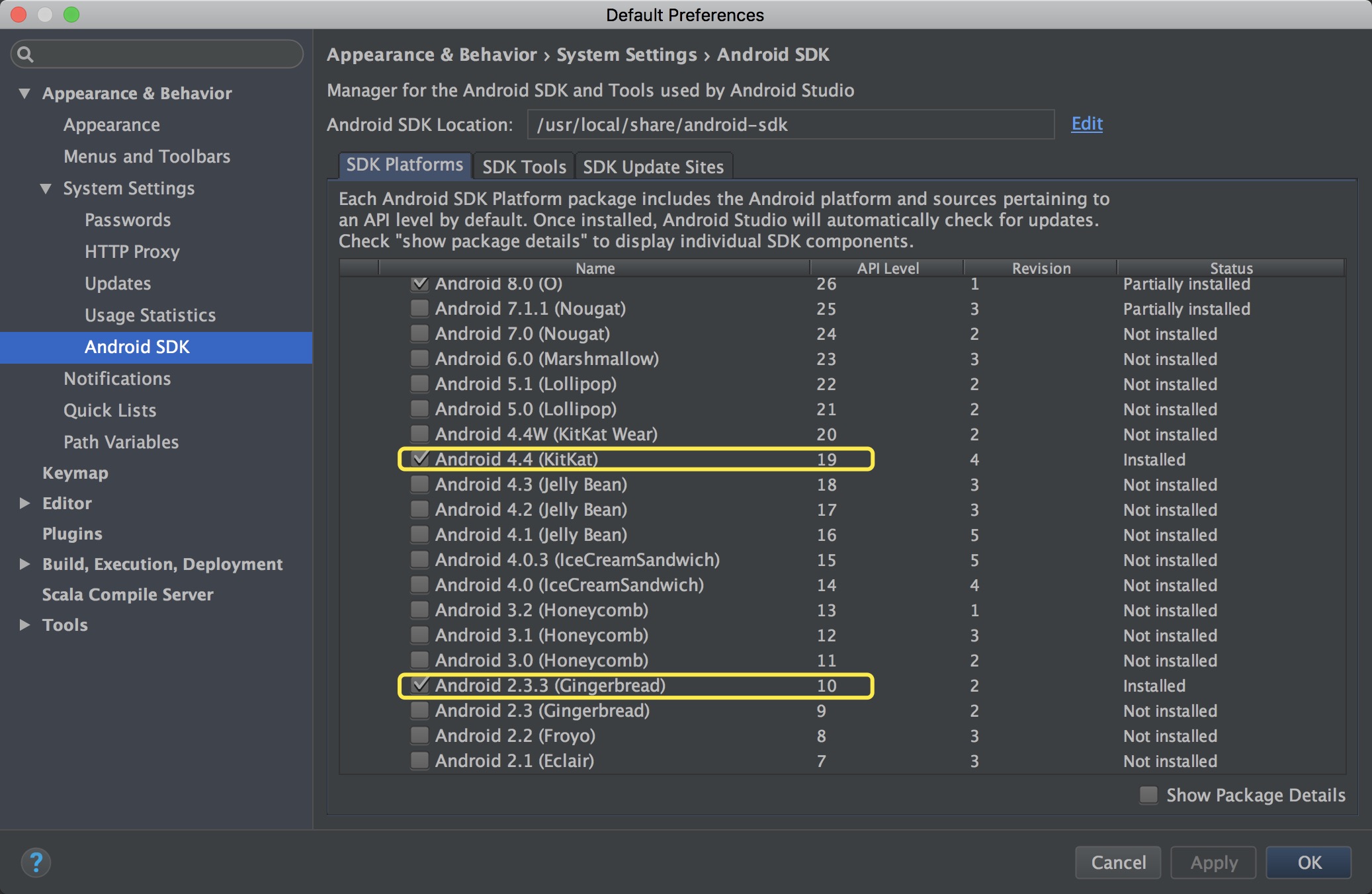This screenshot has width=1372, height=894.
Task: Check Android 3.2 (Honeycomb) checkbox
Action: click(419, 610)
